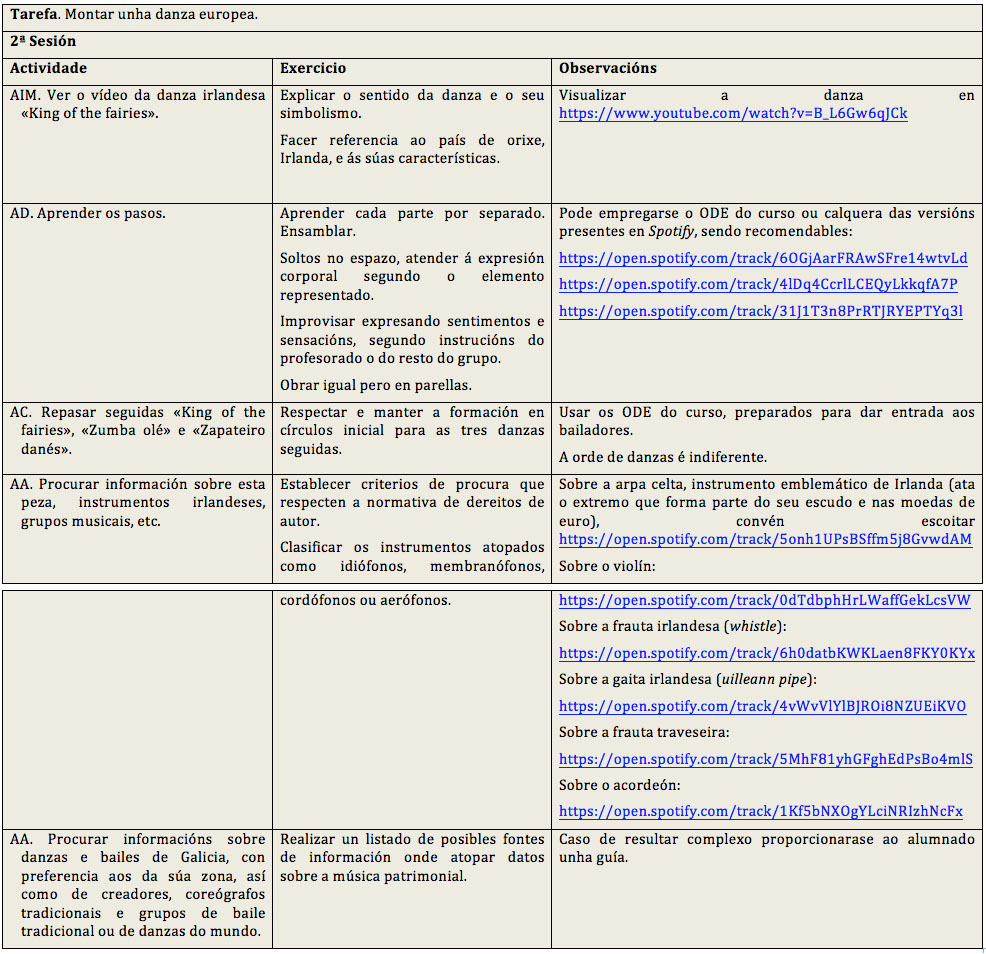Open the uilleann pipe Spotify link

762,707
